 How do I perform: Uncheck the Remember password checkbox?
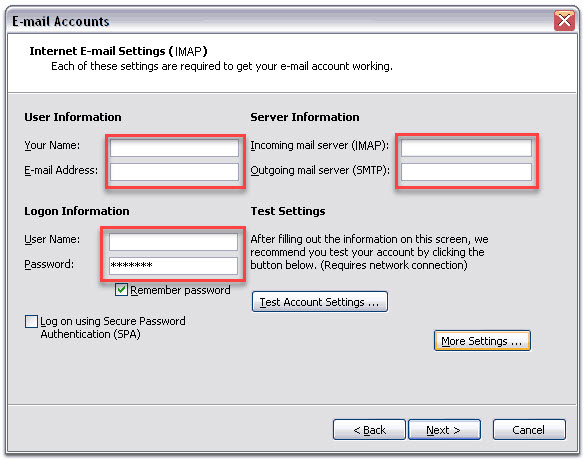[121, 290]
